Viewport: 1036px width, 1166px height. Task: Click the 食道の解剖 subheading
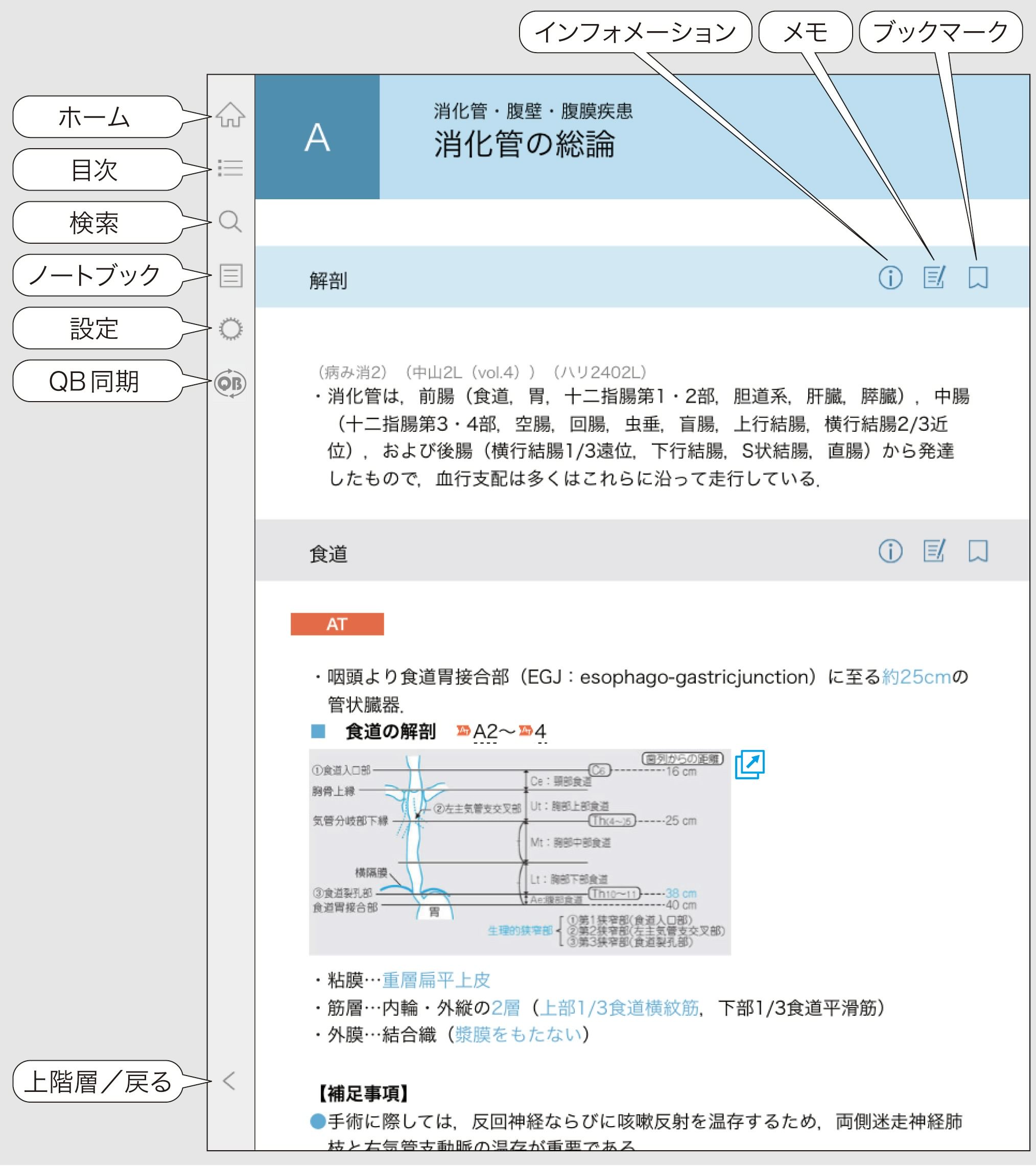tap(390, 731)
